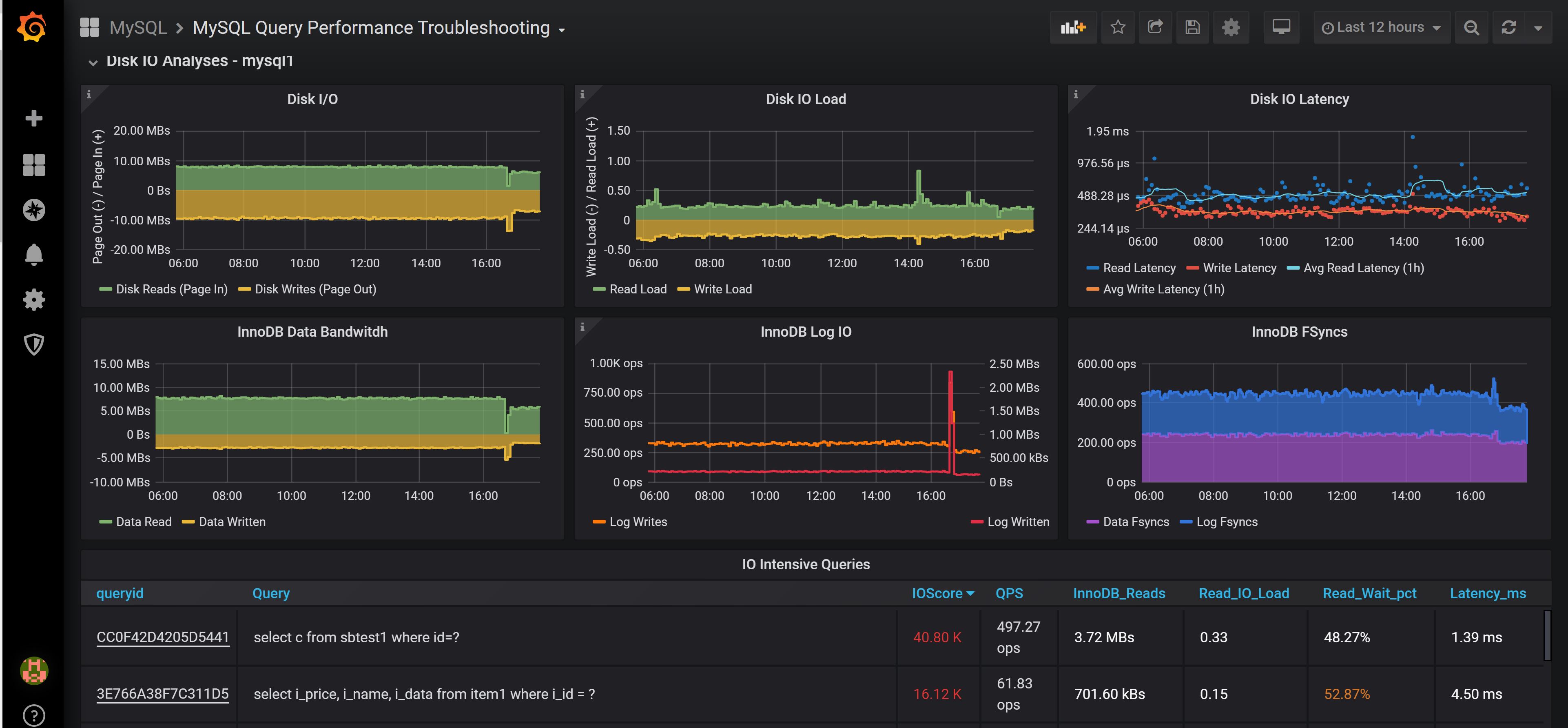The height and width of the screenshot is (728, 1568).
Task: Open dashboard settings gear in top bar
Action: tap(1231, 27)
